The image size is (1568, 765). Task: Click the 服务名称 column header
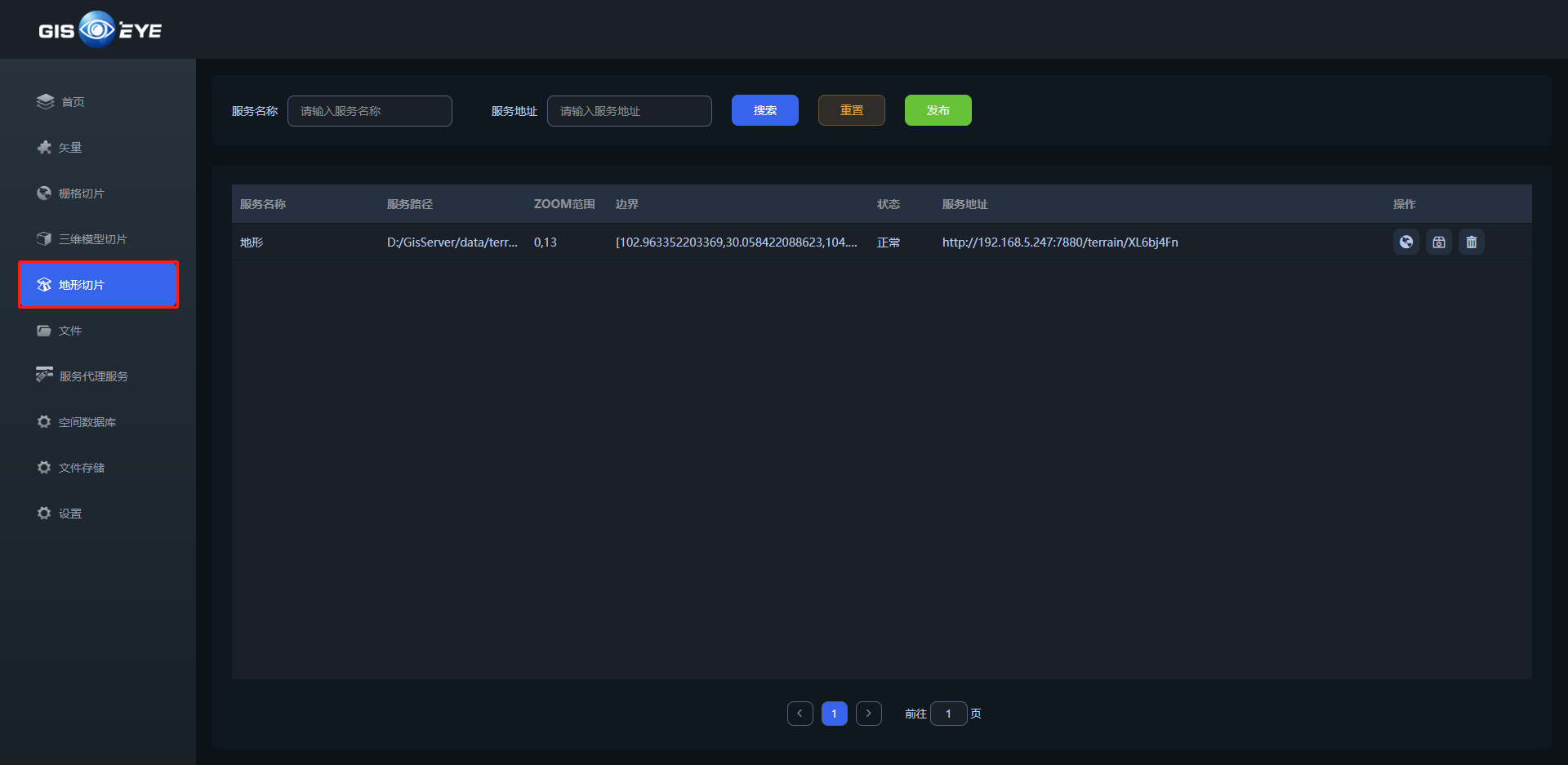(263, 204)
